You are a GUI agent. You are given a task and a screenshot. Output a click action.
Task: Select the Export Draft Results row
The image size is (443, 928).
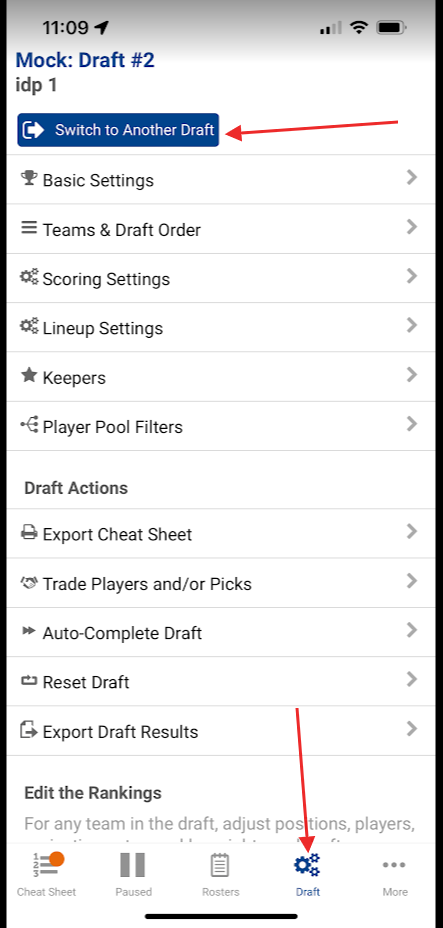point(221,731)
